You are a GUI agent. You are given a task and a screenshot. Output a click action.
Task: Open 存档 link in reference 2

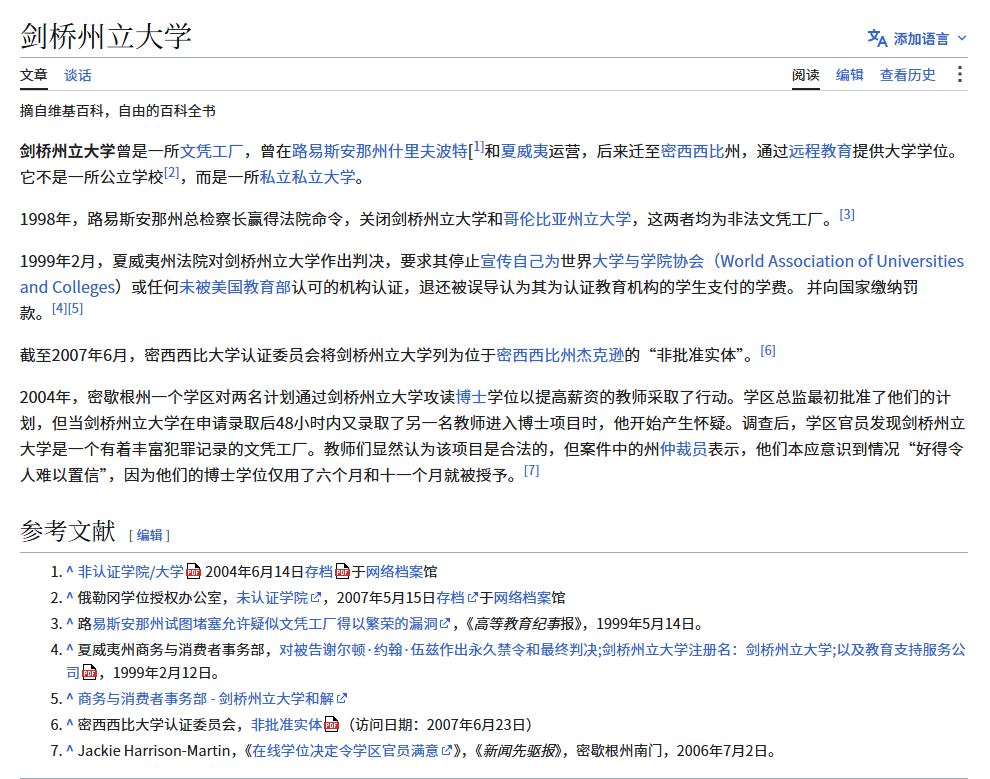(450, 597)
